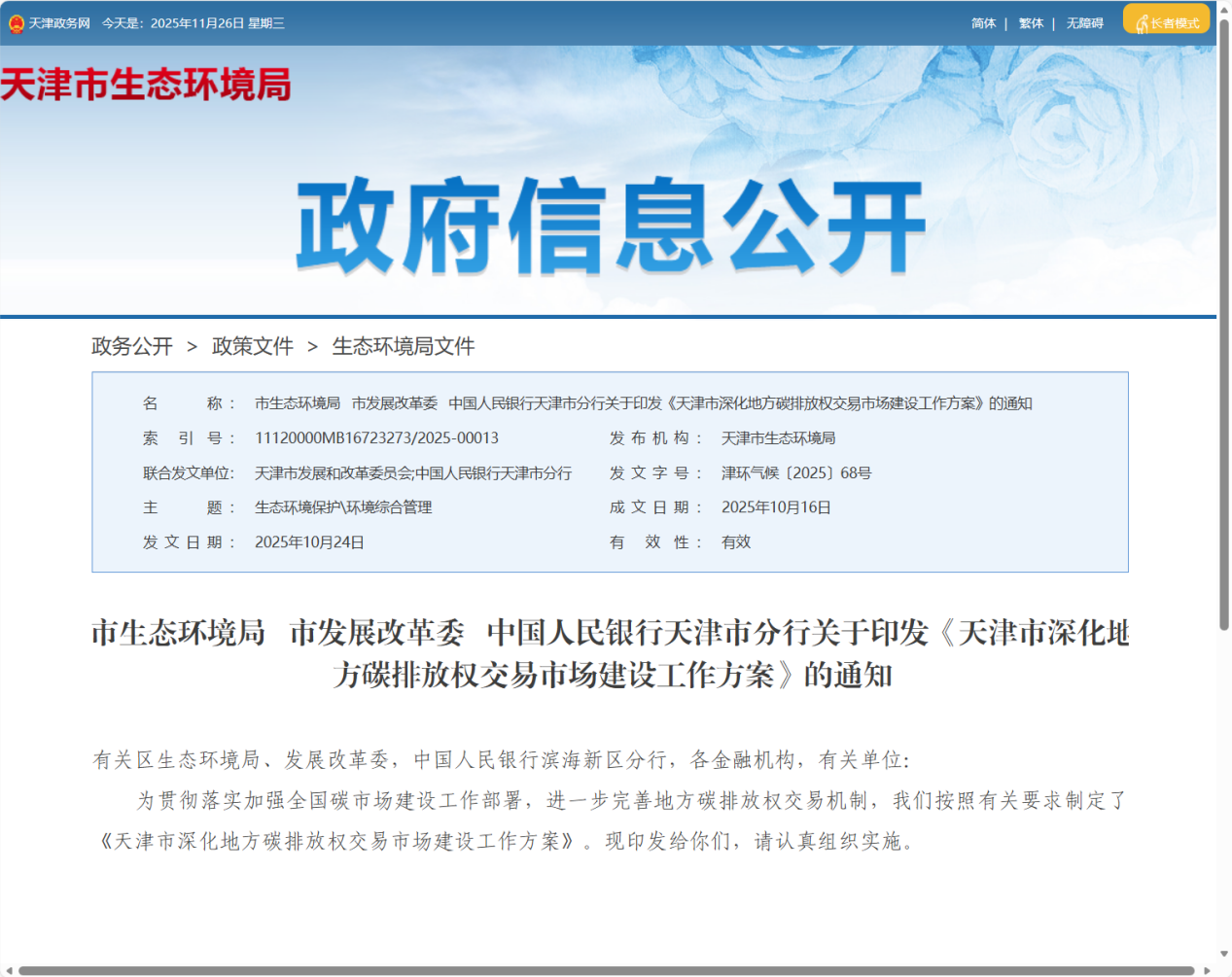
Task: Click the 有效 validity status text
Action: tap(735, 542)
